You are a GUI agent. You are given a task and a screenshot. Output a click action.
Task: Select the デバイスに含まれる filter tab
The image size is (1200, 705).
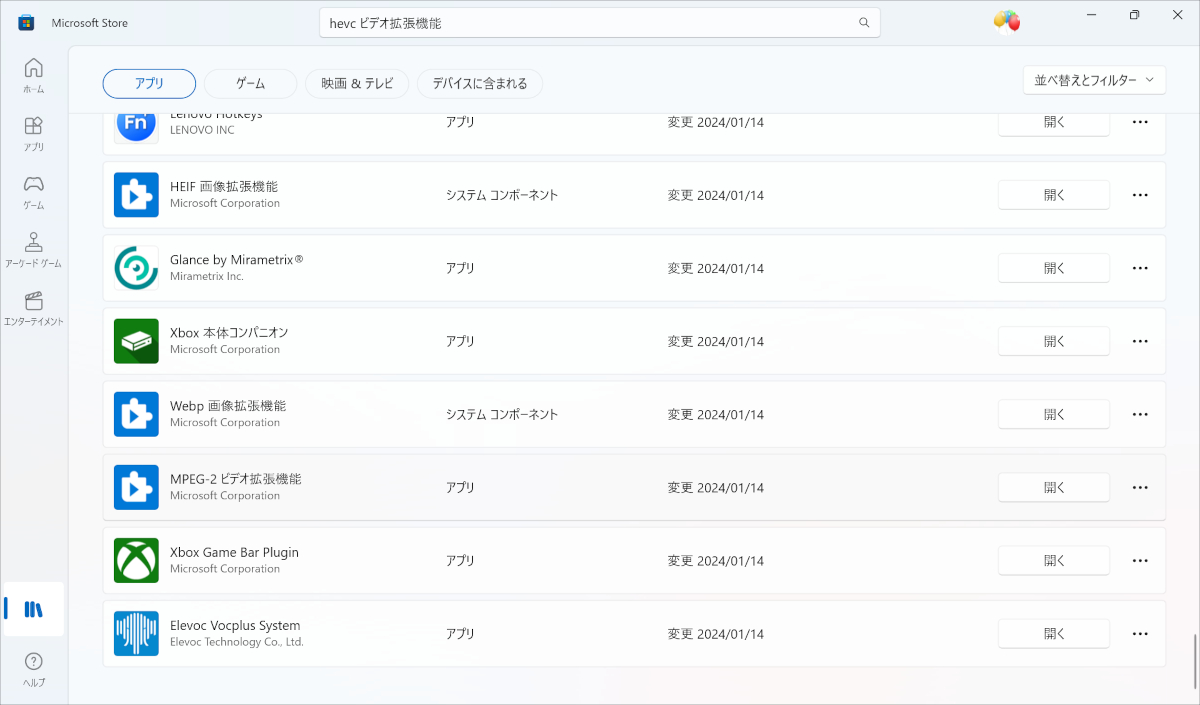point(480,84)
